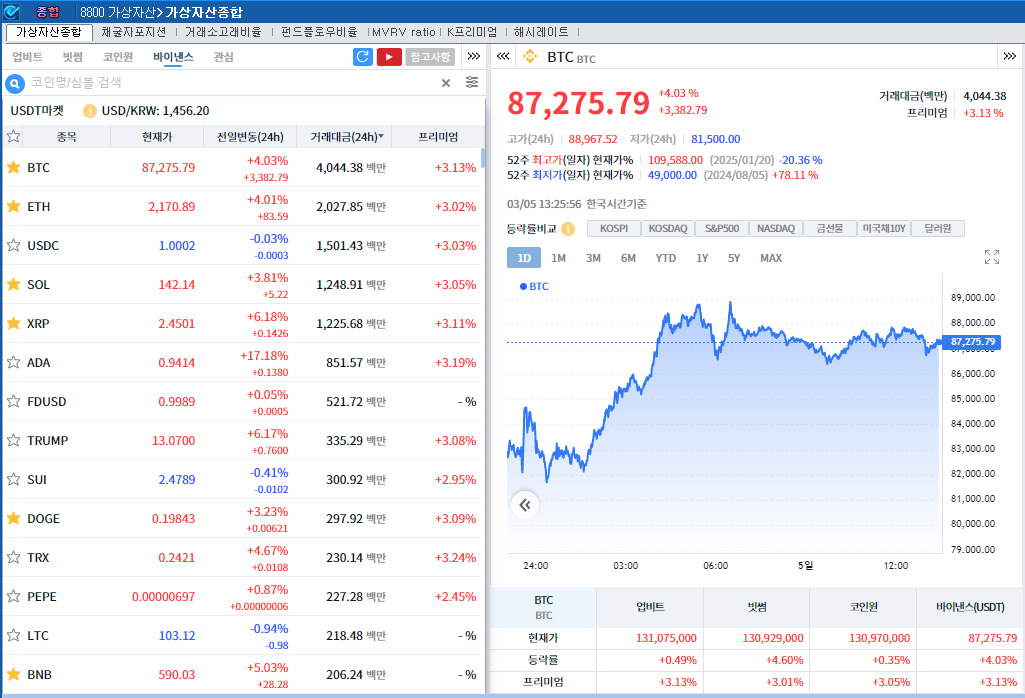The image size is (1025, 698).
Task: Unfavorite BTC by clicking its star
Action: [14, 167]
